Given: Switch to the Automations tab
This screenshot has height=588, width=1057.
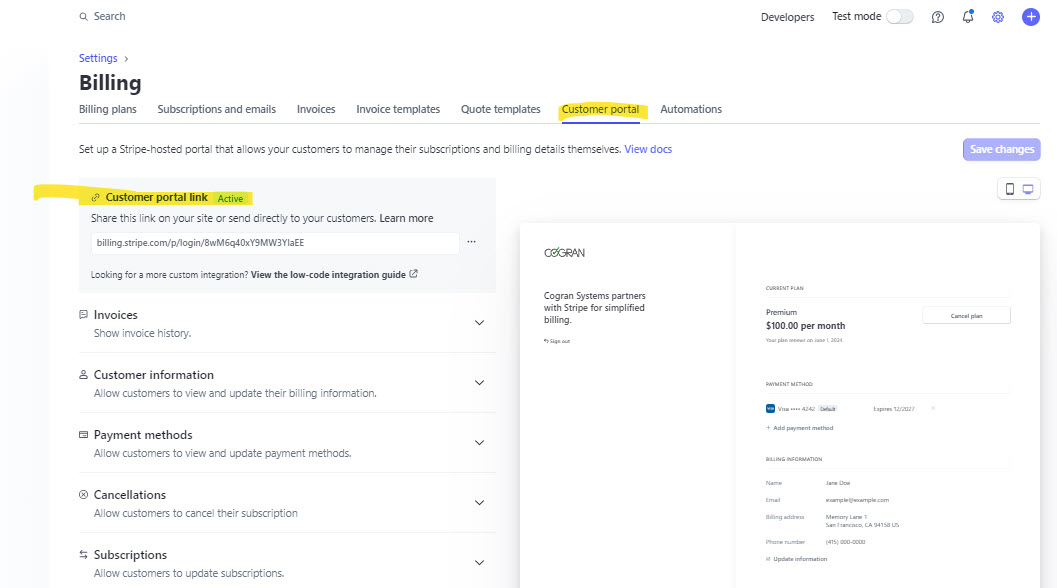Looking at the screenshot, I should coord(690,109).
